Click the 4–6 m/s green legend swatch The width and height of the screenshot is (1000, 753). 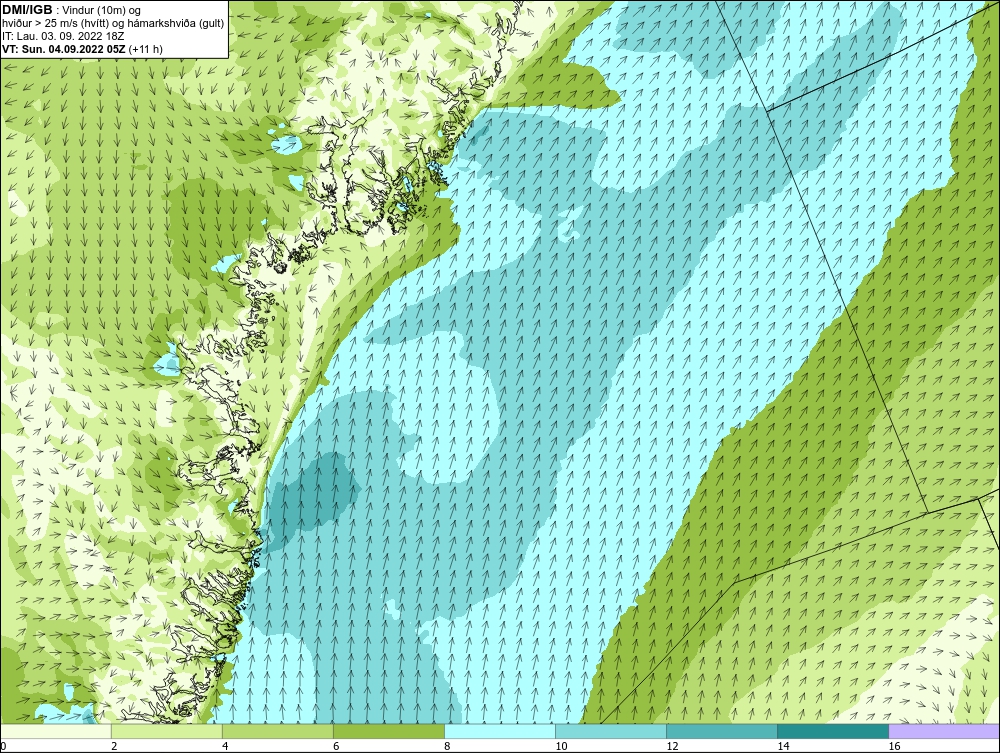278,731
